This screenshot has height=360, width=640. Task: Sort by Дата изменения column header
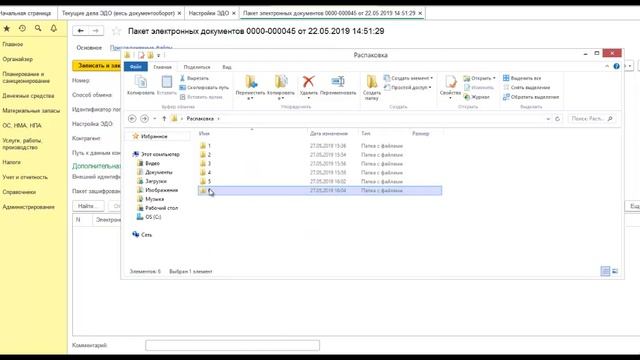(x=329, y=133)
